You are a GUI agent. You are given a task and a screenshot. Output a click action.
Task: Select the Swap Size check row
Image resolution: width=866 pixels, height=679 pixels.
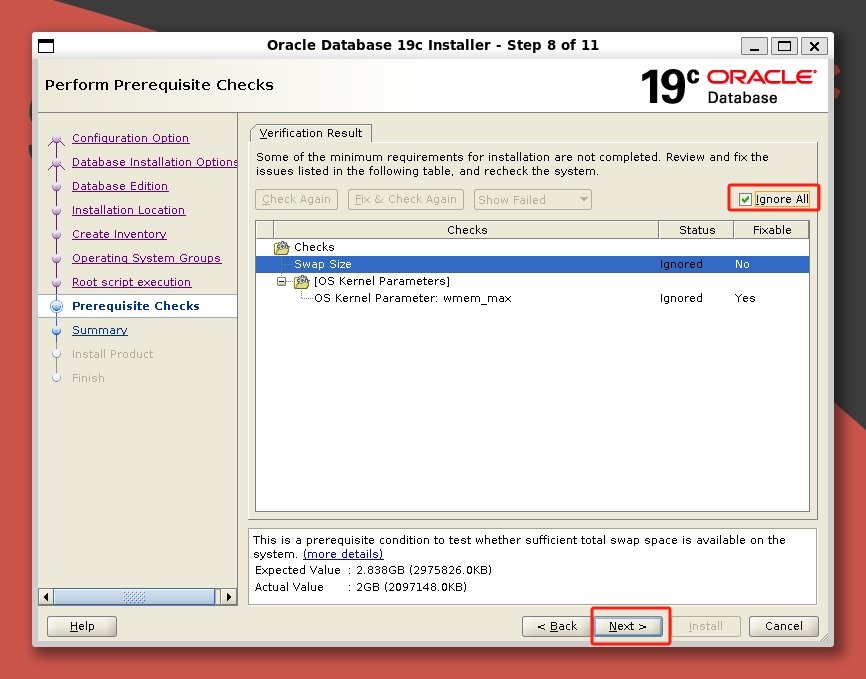[x=322, y=264]
